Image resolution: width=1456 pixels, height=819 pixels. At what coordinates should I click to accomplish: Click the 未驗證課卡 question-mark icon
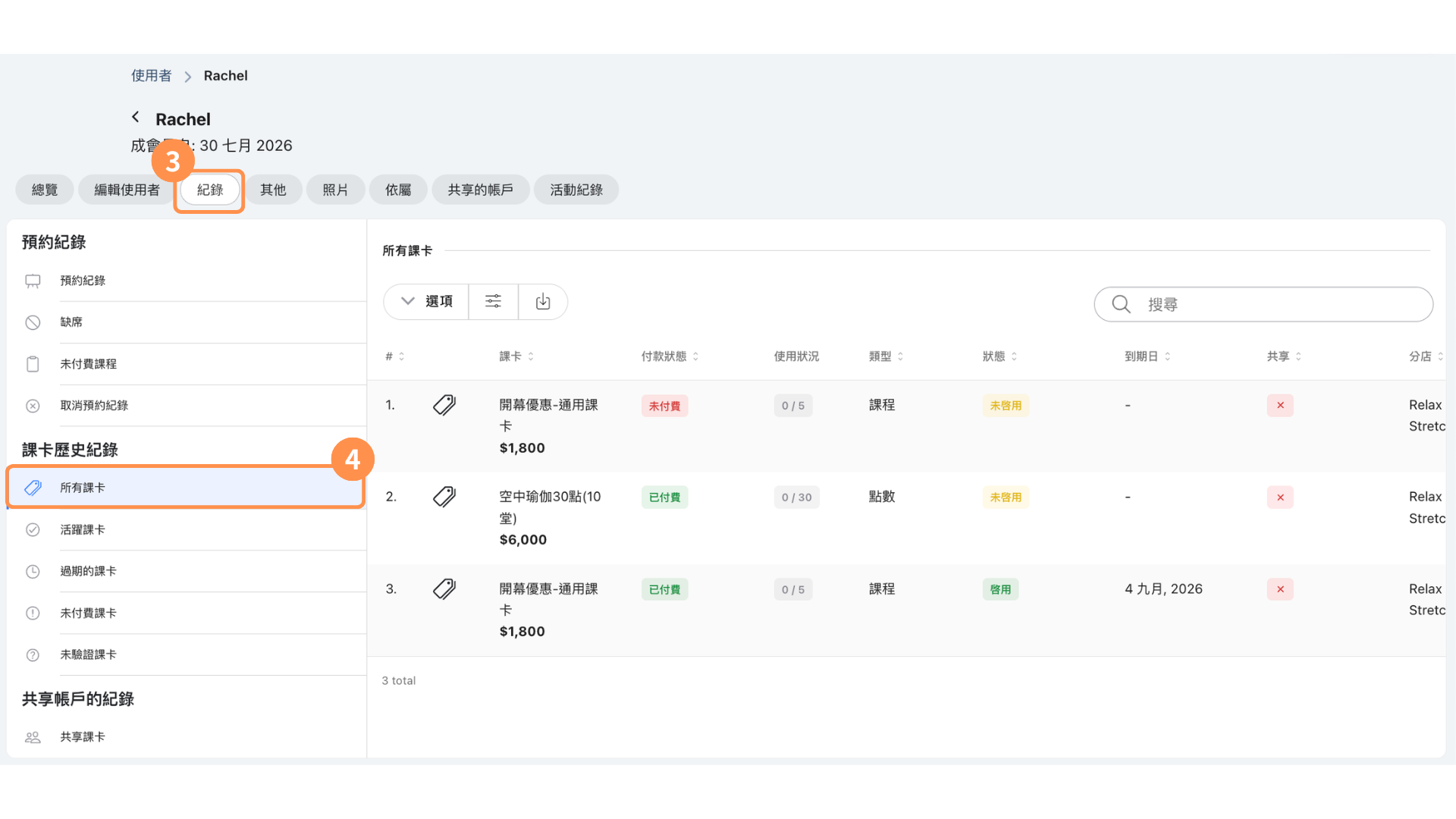point(33,654)
